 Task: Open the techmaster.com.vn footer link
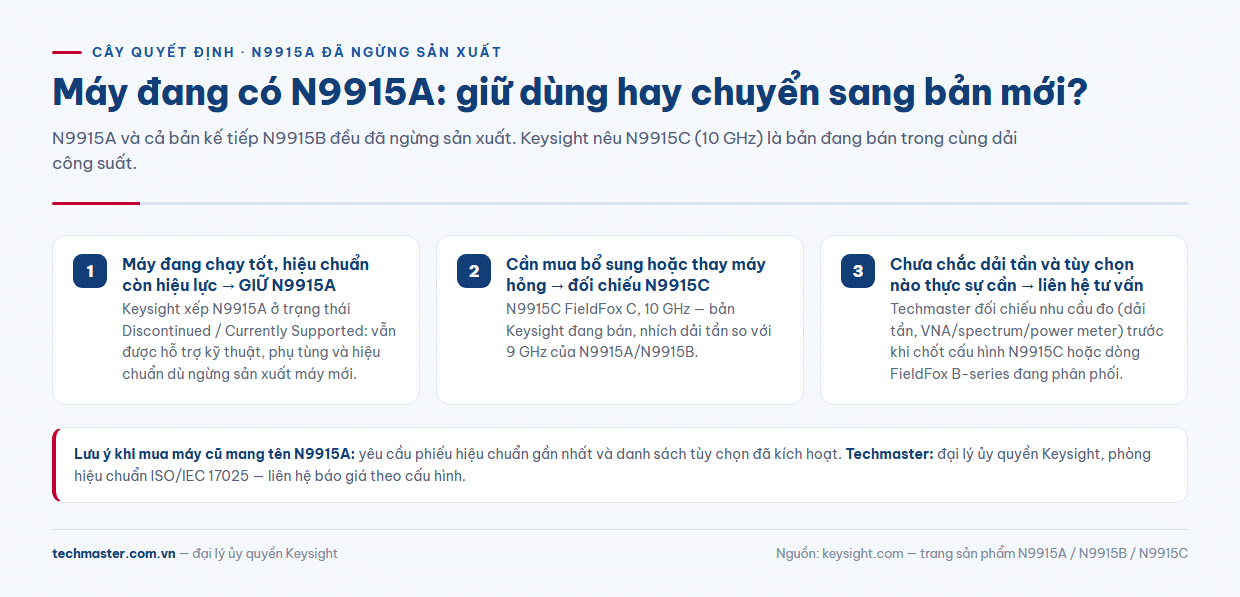(114, 553)
